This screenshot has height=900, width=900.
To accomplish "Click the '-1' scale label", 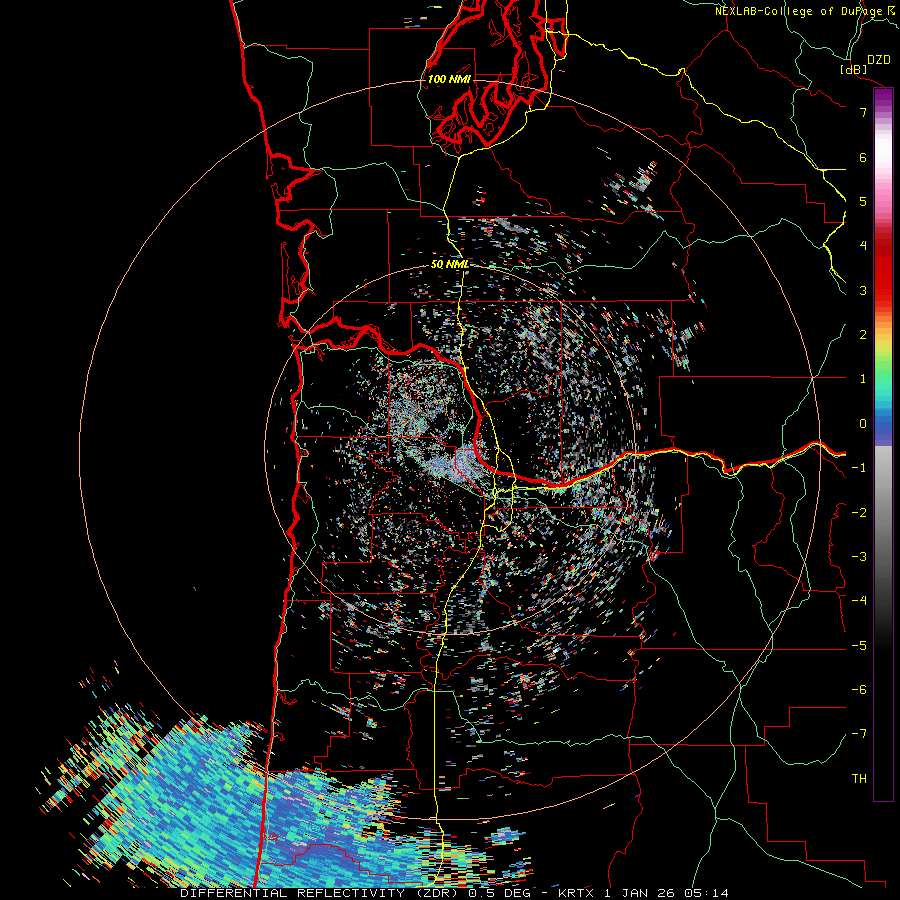I will coord(859,468).
